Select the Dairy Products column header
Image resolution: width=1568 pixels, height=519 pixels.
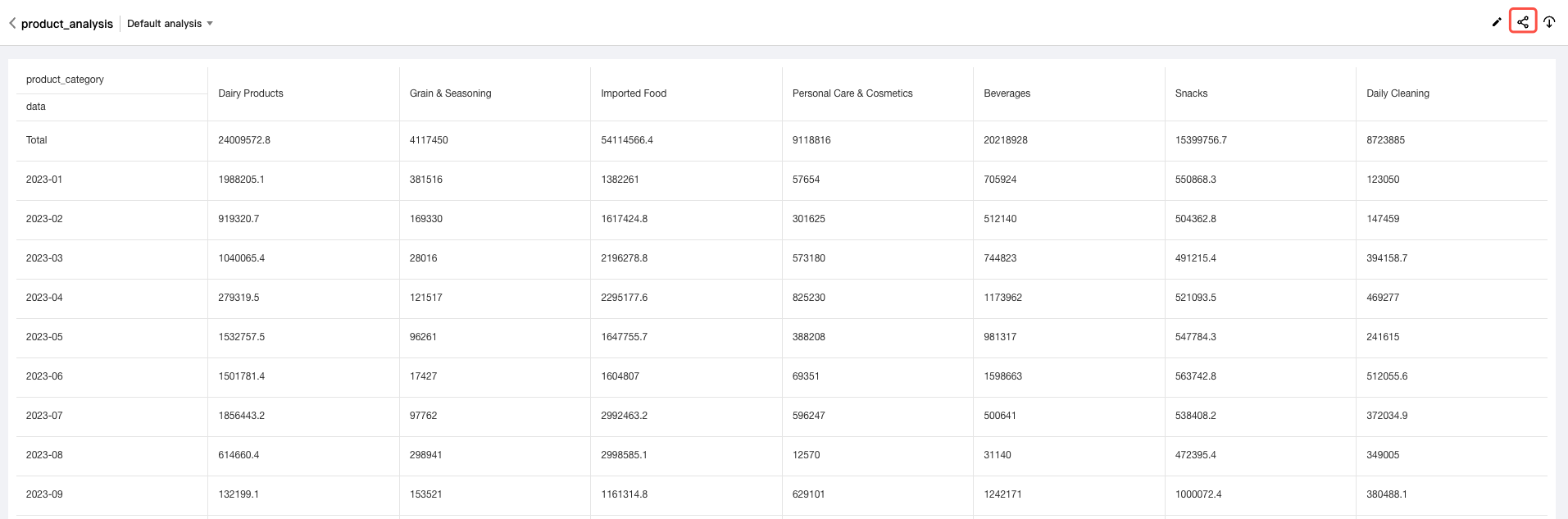(x=251, y=93)
